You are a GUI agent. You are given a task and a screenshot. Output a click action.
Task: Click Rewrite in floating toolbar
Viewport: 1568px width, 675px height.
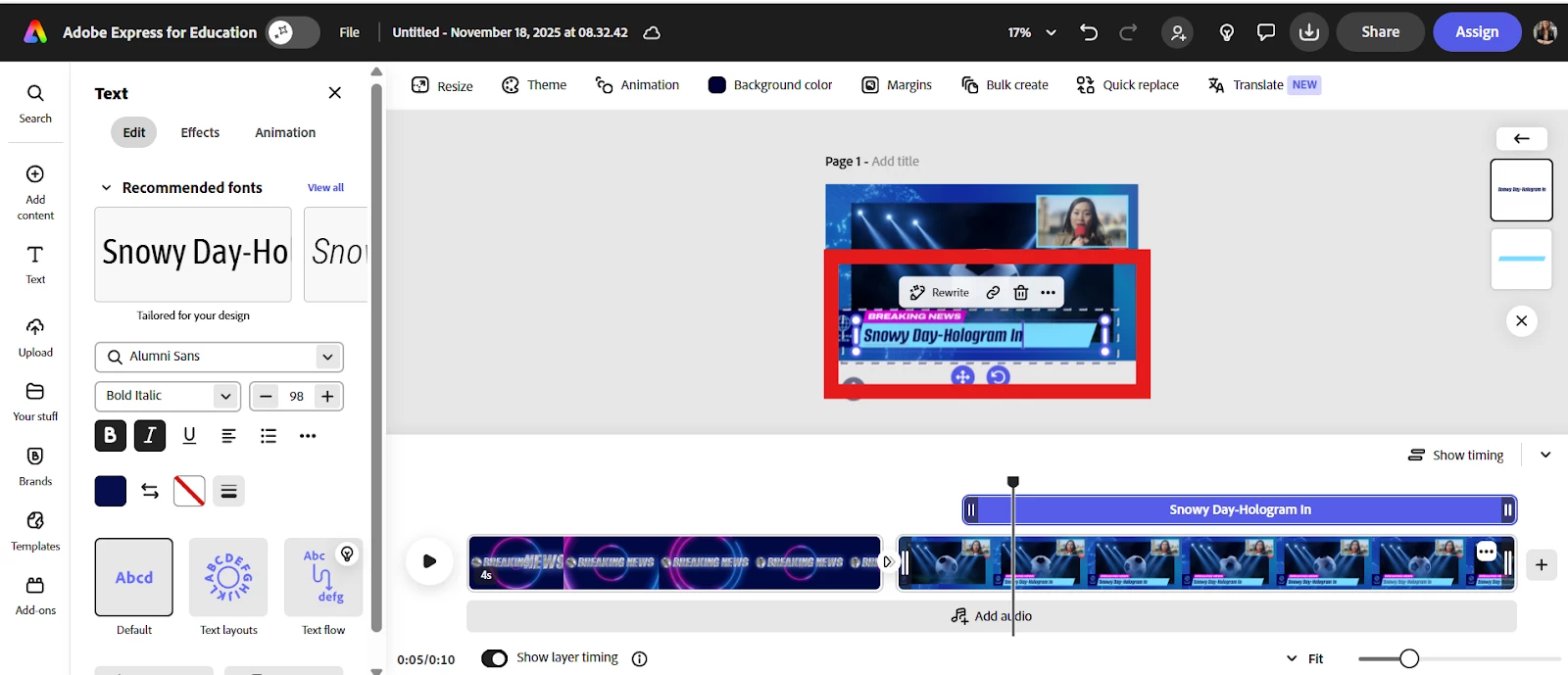[939, 292]
